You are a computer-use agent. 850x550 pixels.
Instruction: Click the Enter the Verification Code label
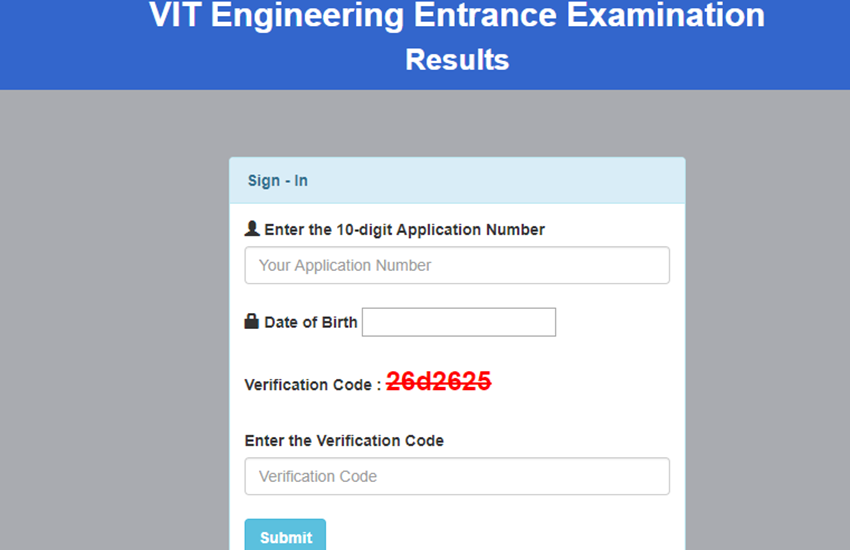coord(344,440)
